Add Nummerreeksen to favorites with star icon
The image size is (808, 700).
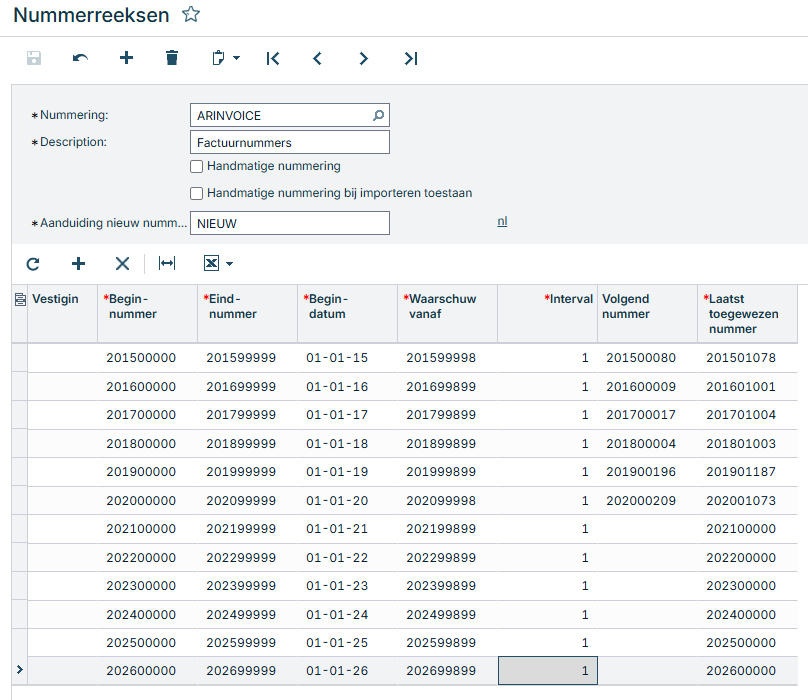coord(191,14)
